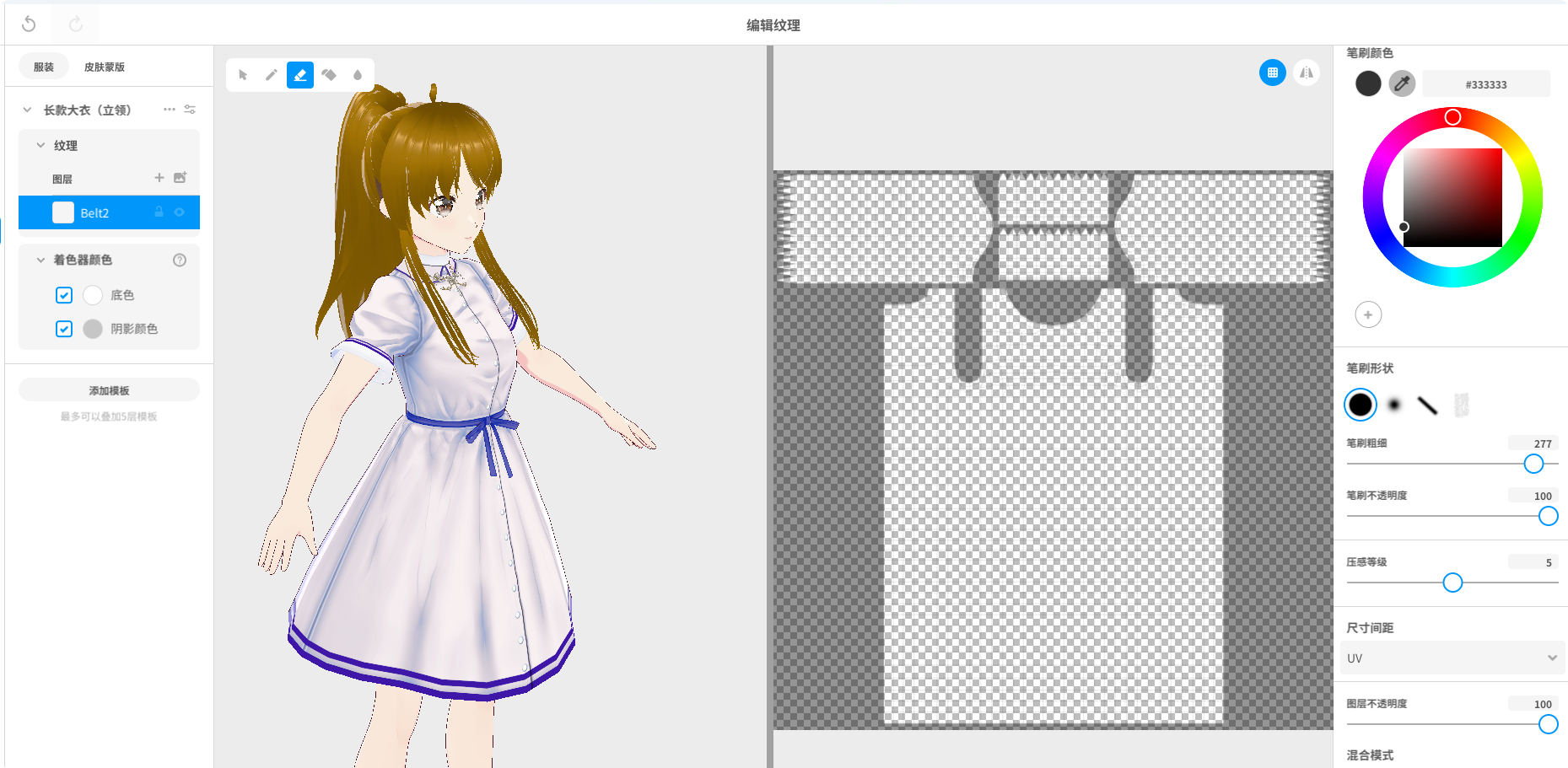Image resolution: width=1568 pixels, height=768 pixels.
Task: Choose the straight line brush shape
Action: click(1427, 405)
